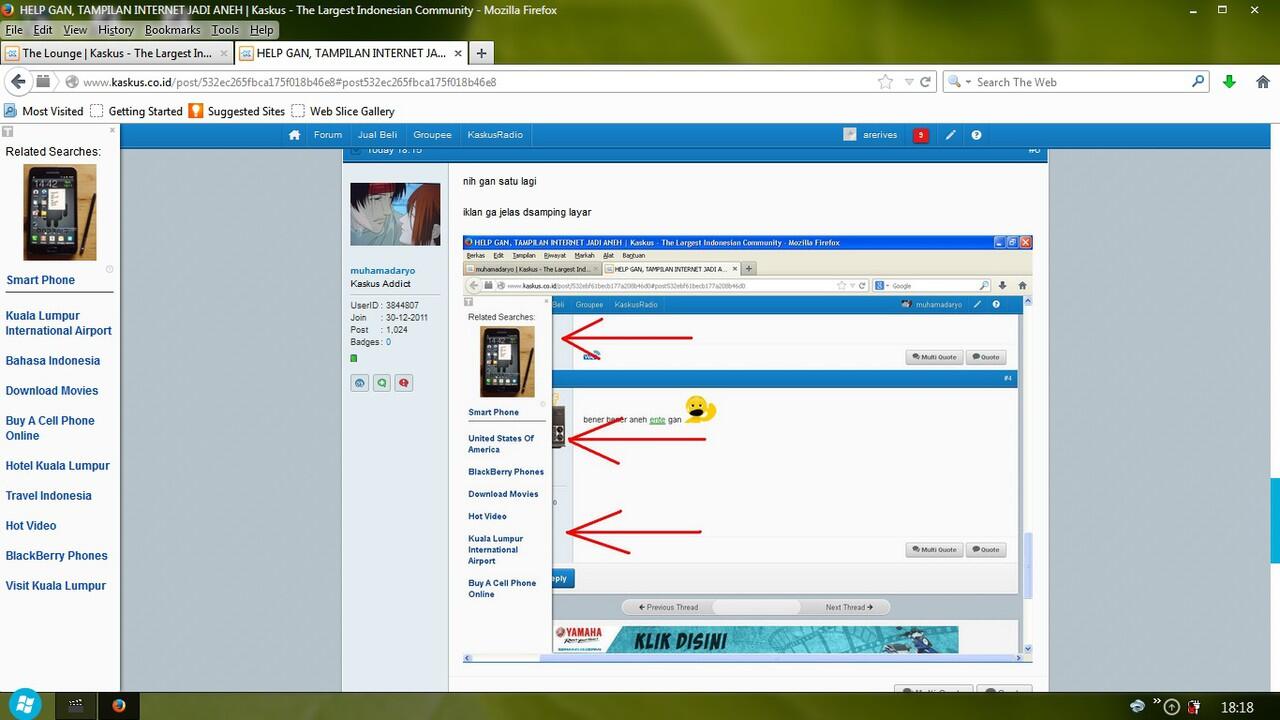Open the red notifications badge showing 9

click(920, 135)
